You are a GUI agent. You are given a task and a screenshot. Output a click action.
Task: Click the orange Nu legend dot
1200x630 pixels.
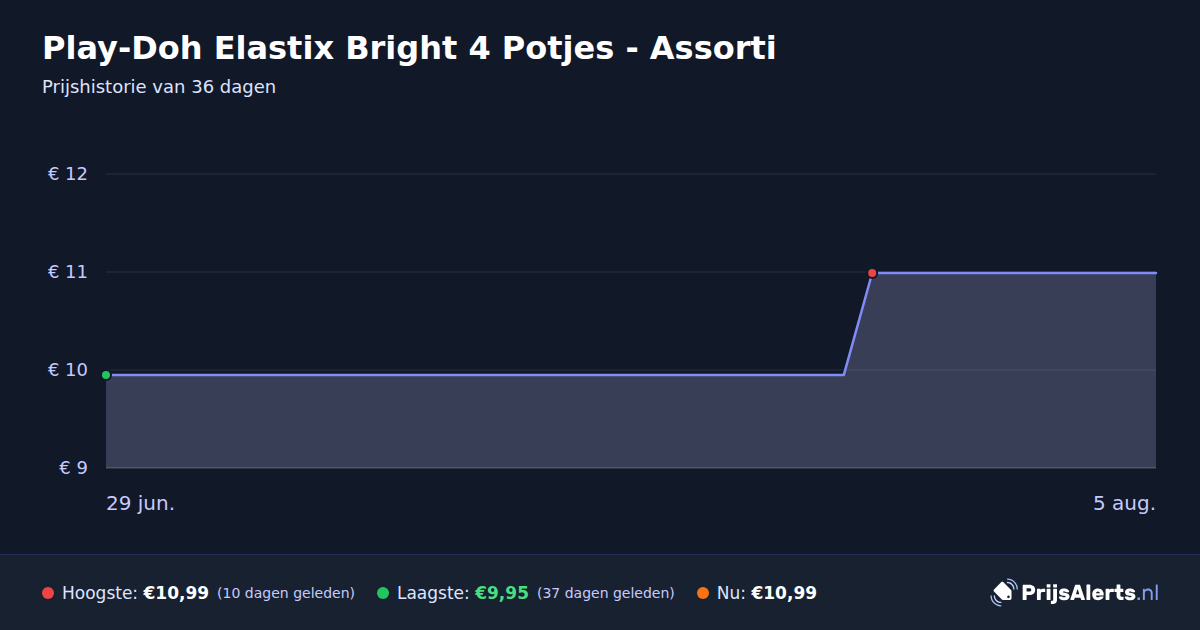click(703, 593)
